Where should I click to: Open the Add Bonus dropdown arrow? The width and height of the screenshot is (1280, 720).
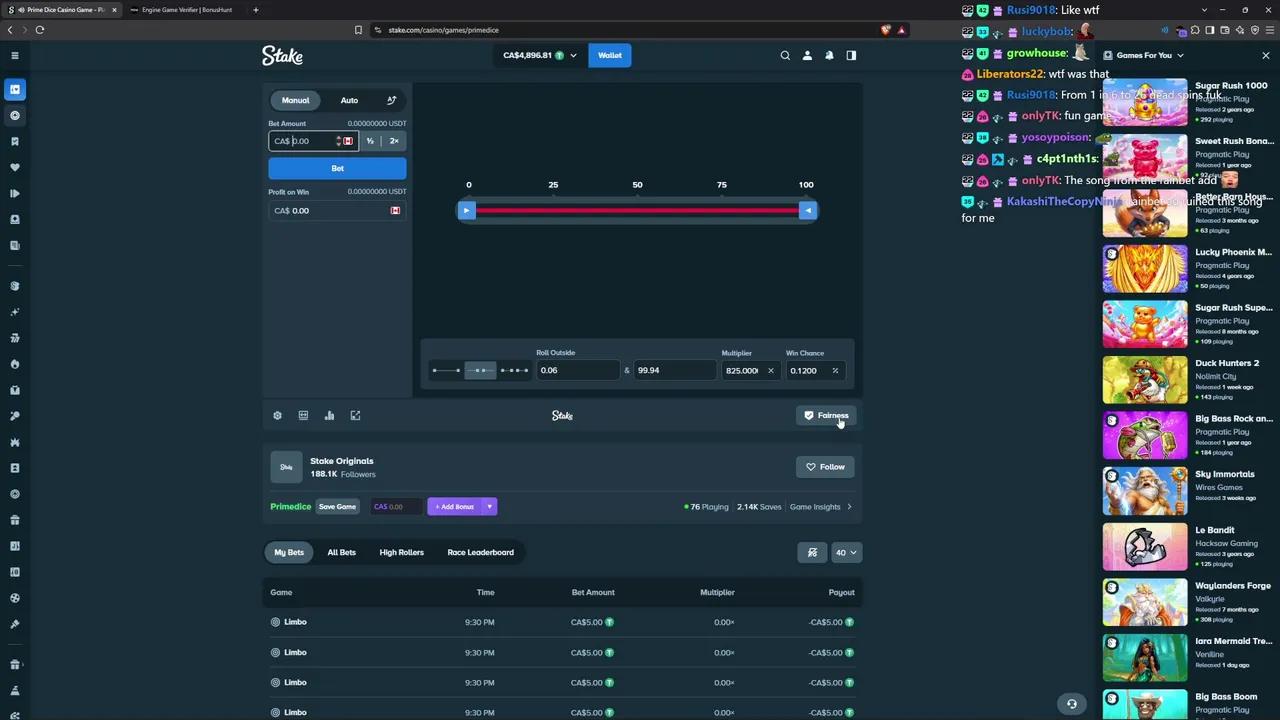tap(489, 507)
